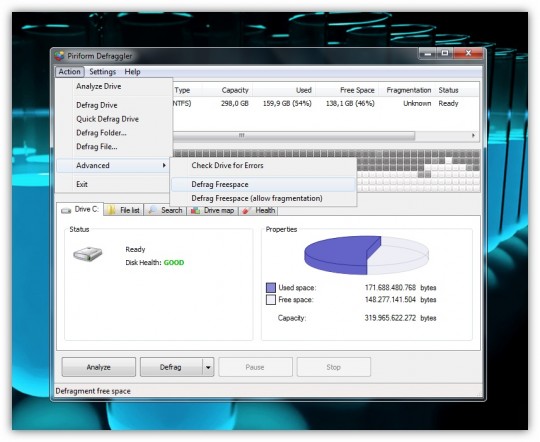Image resolution: width=540 pixels, height=442 pixels.
Task: Switch to the Drive map tab
Action: point(212,210)
